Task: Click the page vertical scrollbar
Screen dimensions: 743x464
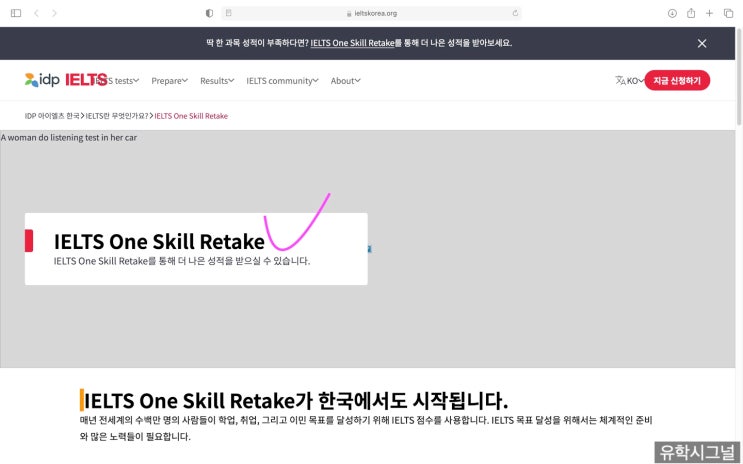Action: [739, 76]
